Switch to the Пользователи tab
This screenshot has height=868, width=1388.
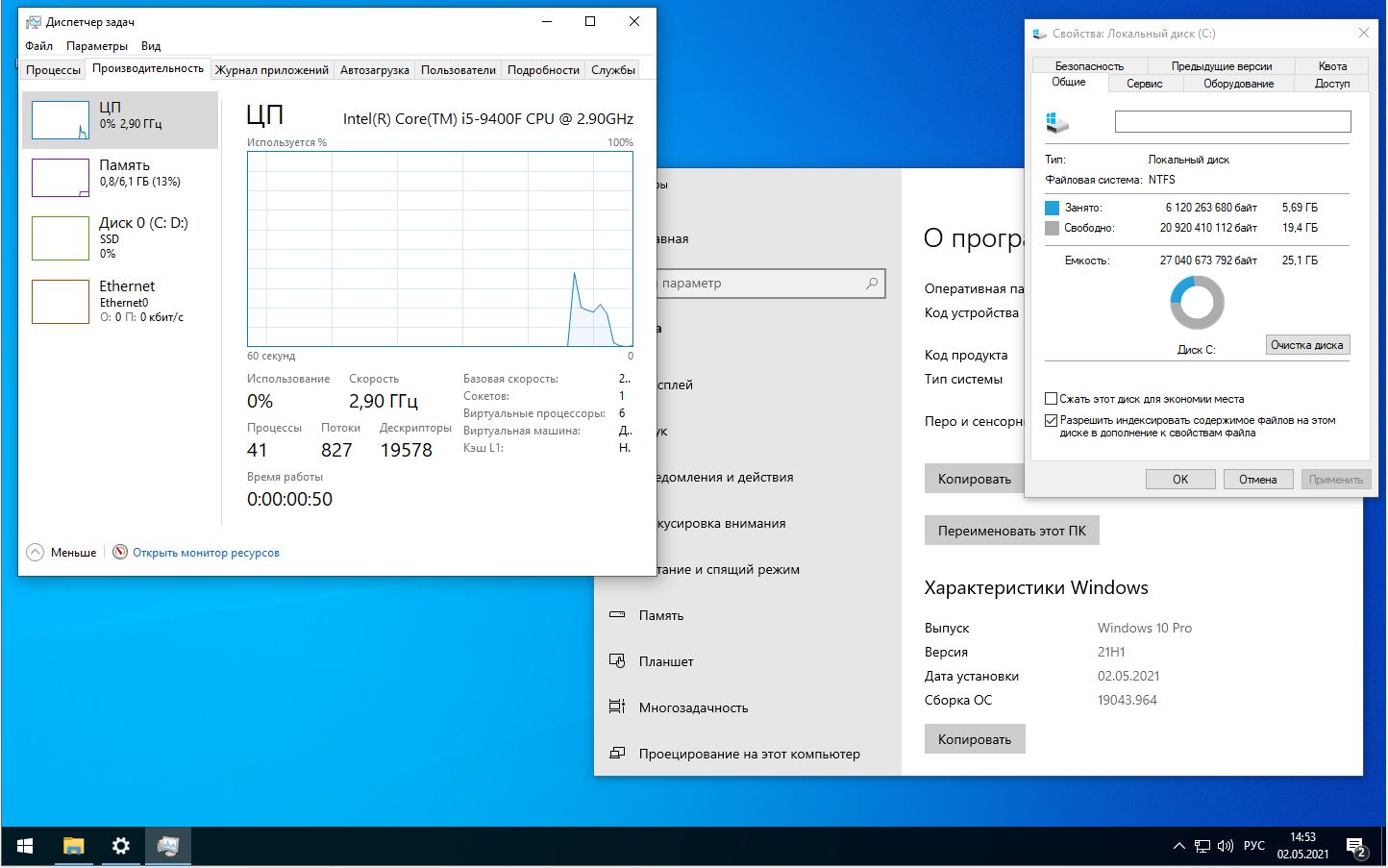click(x=459, y=70)
